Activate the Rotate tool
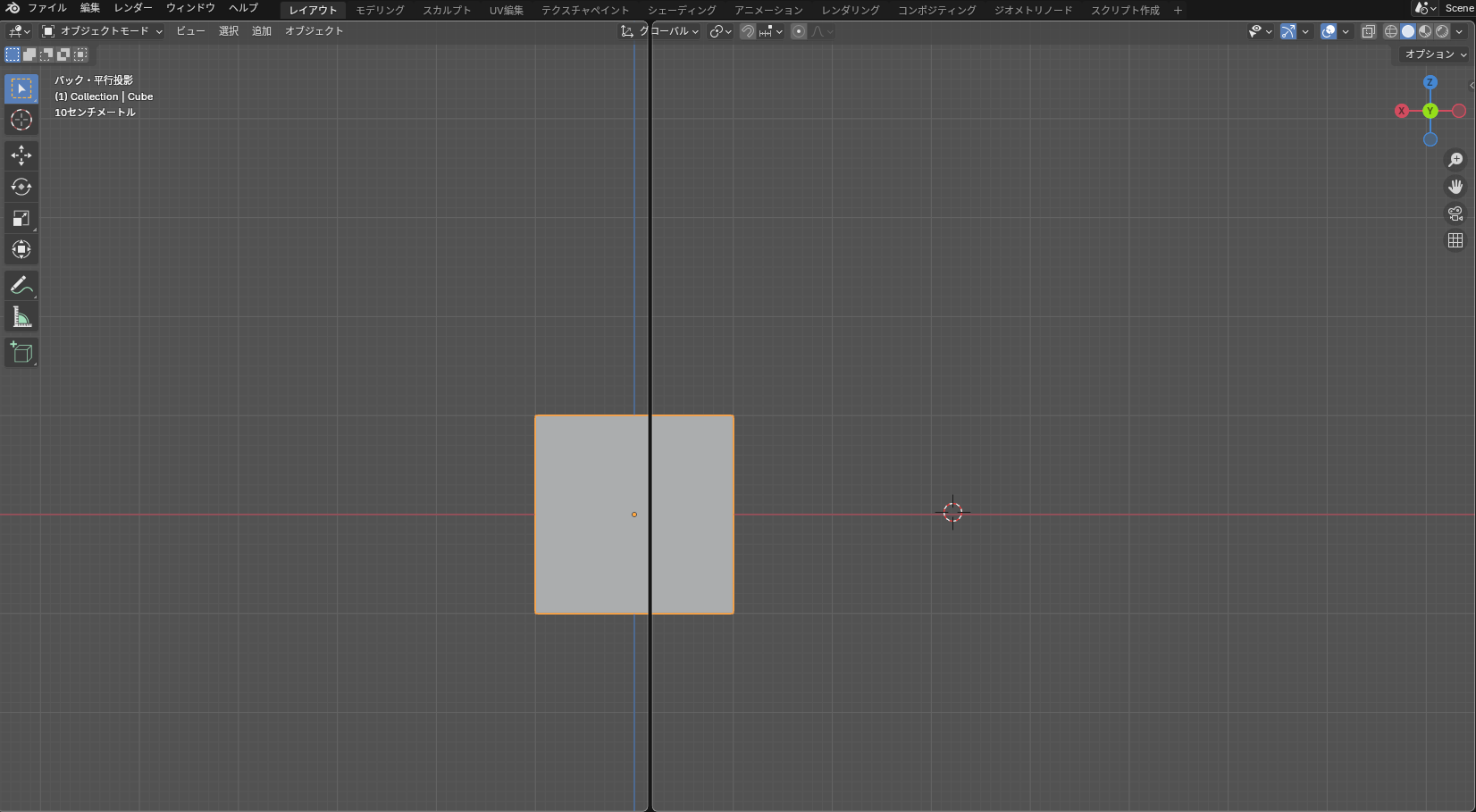 (21, 187)
